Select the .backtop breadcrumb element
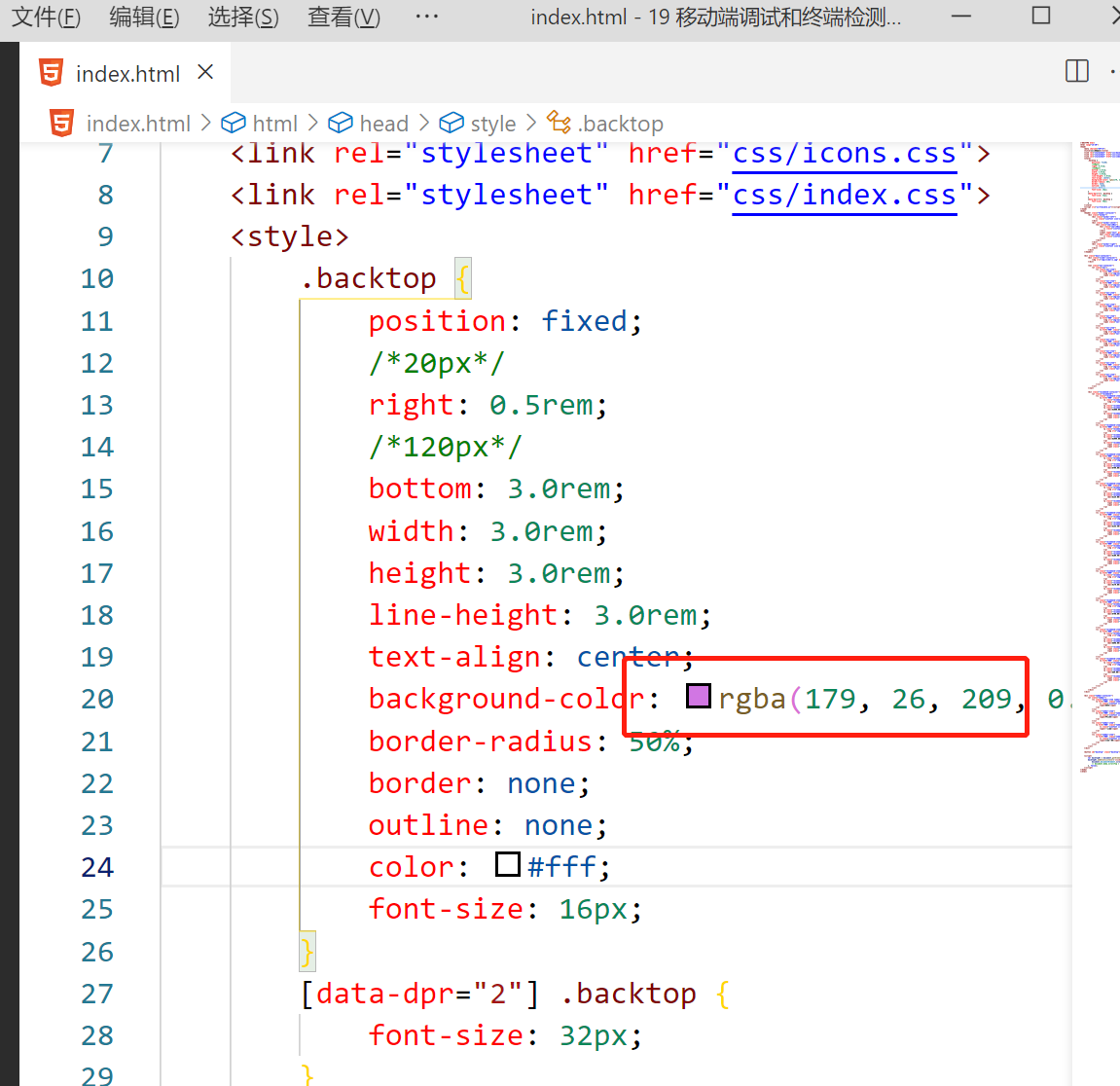Viewport: 1120px width, 1086px height. pyautogui.click(x=620, y=124)
